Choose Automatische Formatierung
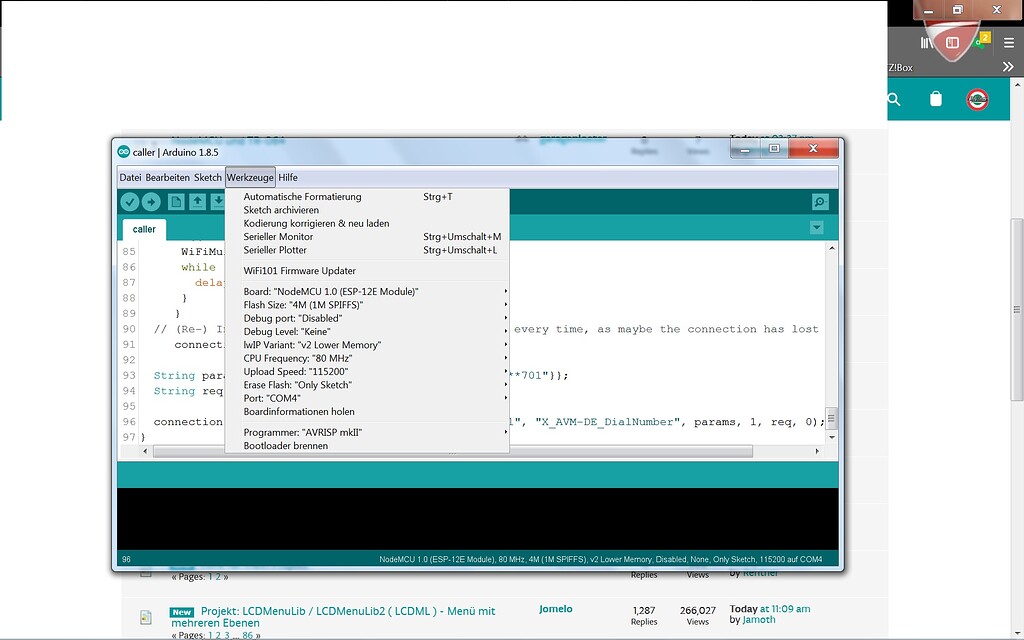 [x=367, y=197]
